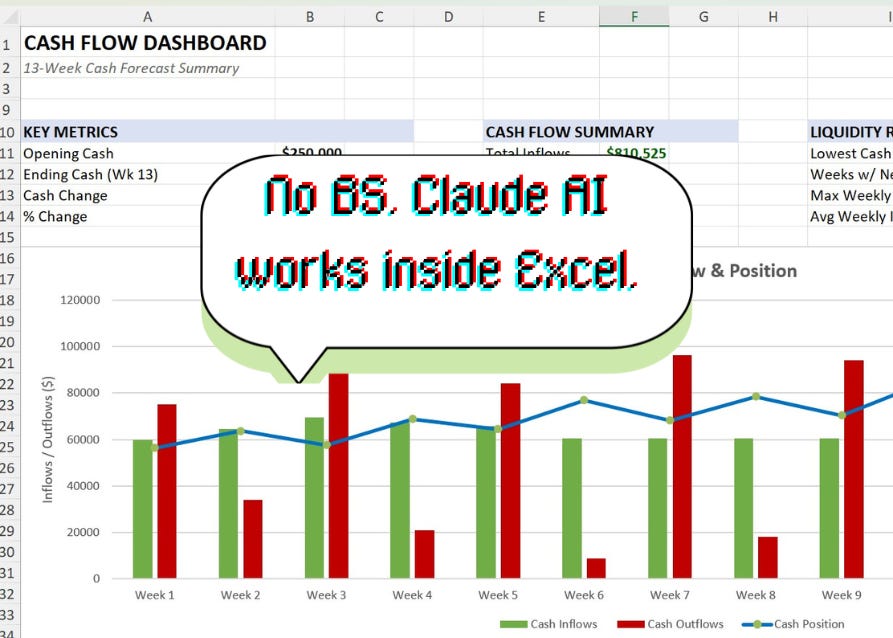Select the 'Cash Inflows' legend entry
Viewport: 893px width, 638px height.
point(548,624)
